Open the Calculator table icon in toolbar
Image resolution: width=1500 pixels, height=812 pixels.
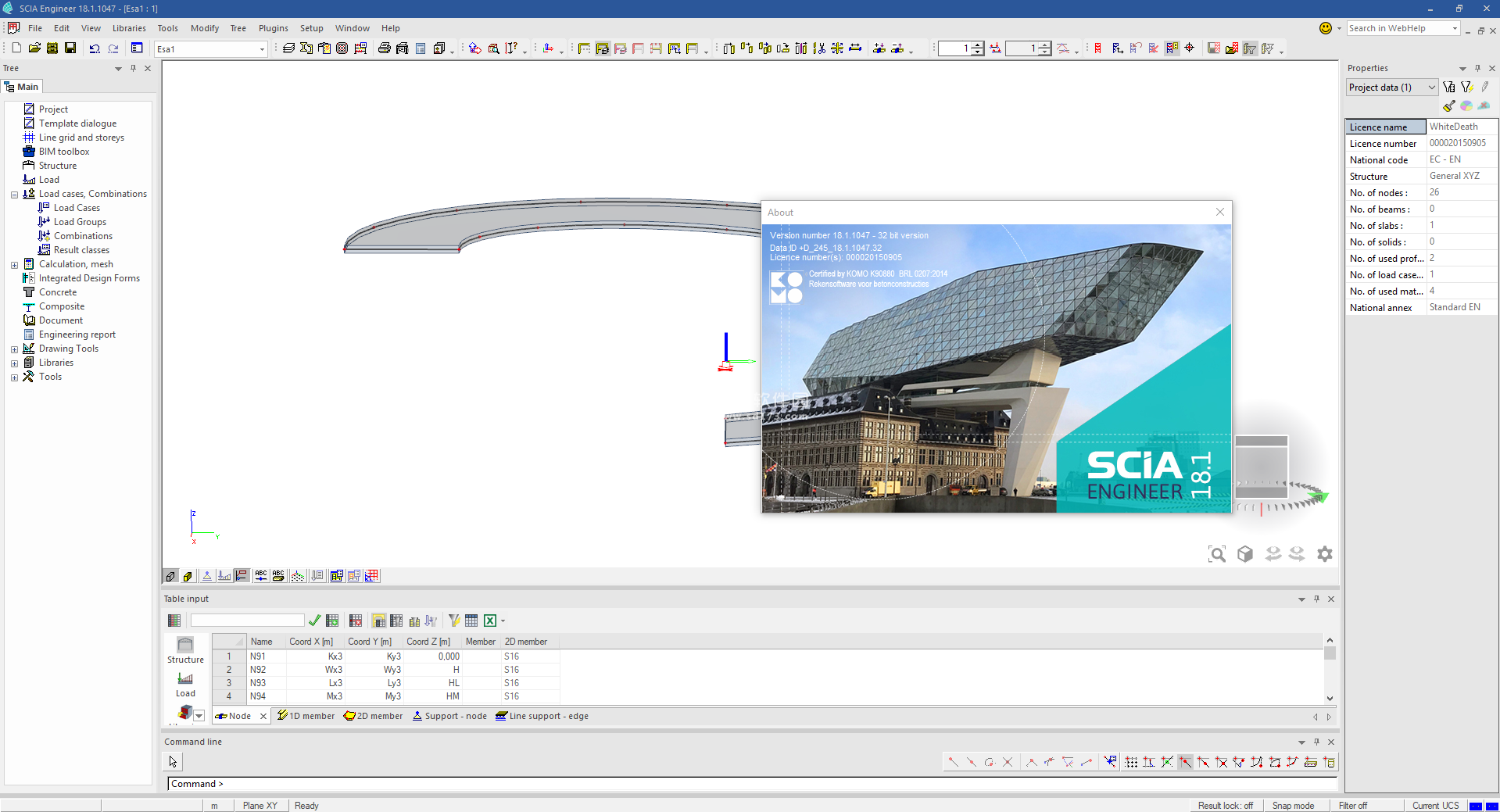point(421,48)
